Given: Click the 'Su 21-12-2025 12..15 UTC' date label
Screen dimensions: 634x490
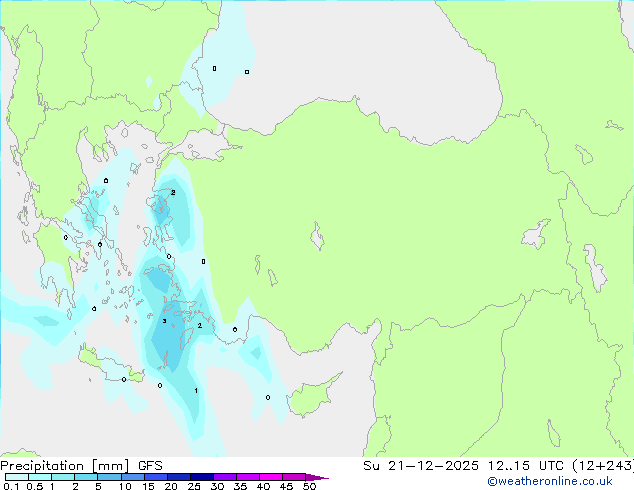Looking at the screenshot, I should click(463, 466).
